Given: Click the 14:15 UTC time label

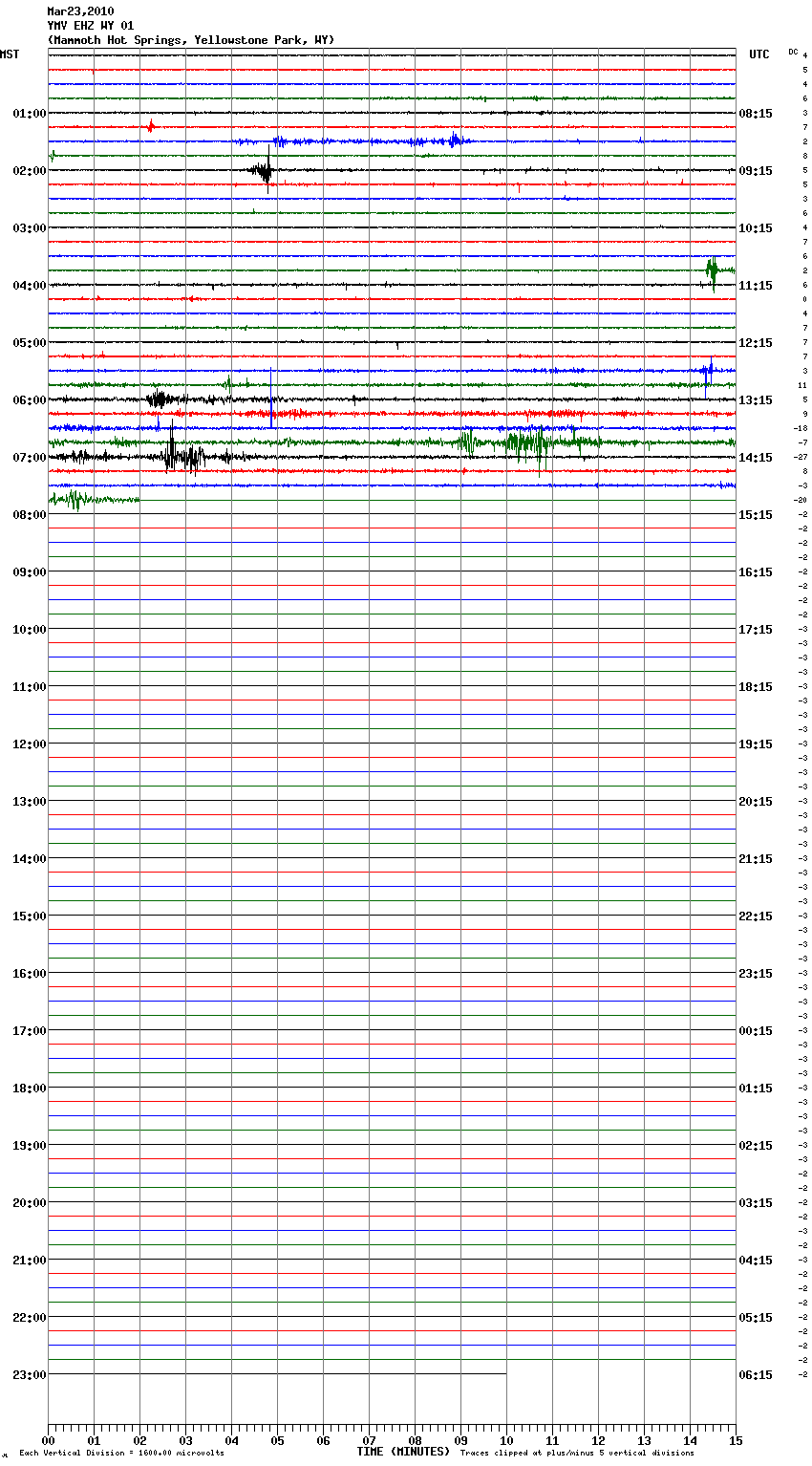Looking at the screenshot, I should pos(756,458).
